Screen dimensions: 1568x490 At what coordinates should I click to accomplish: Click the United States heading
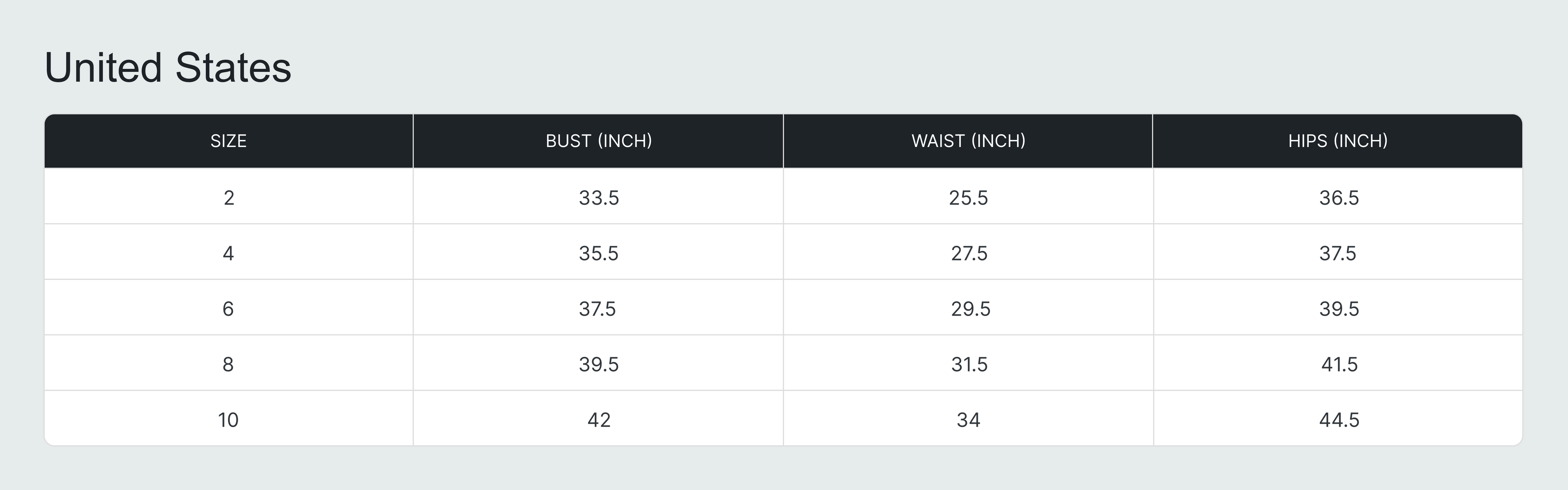168,67
